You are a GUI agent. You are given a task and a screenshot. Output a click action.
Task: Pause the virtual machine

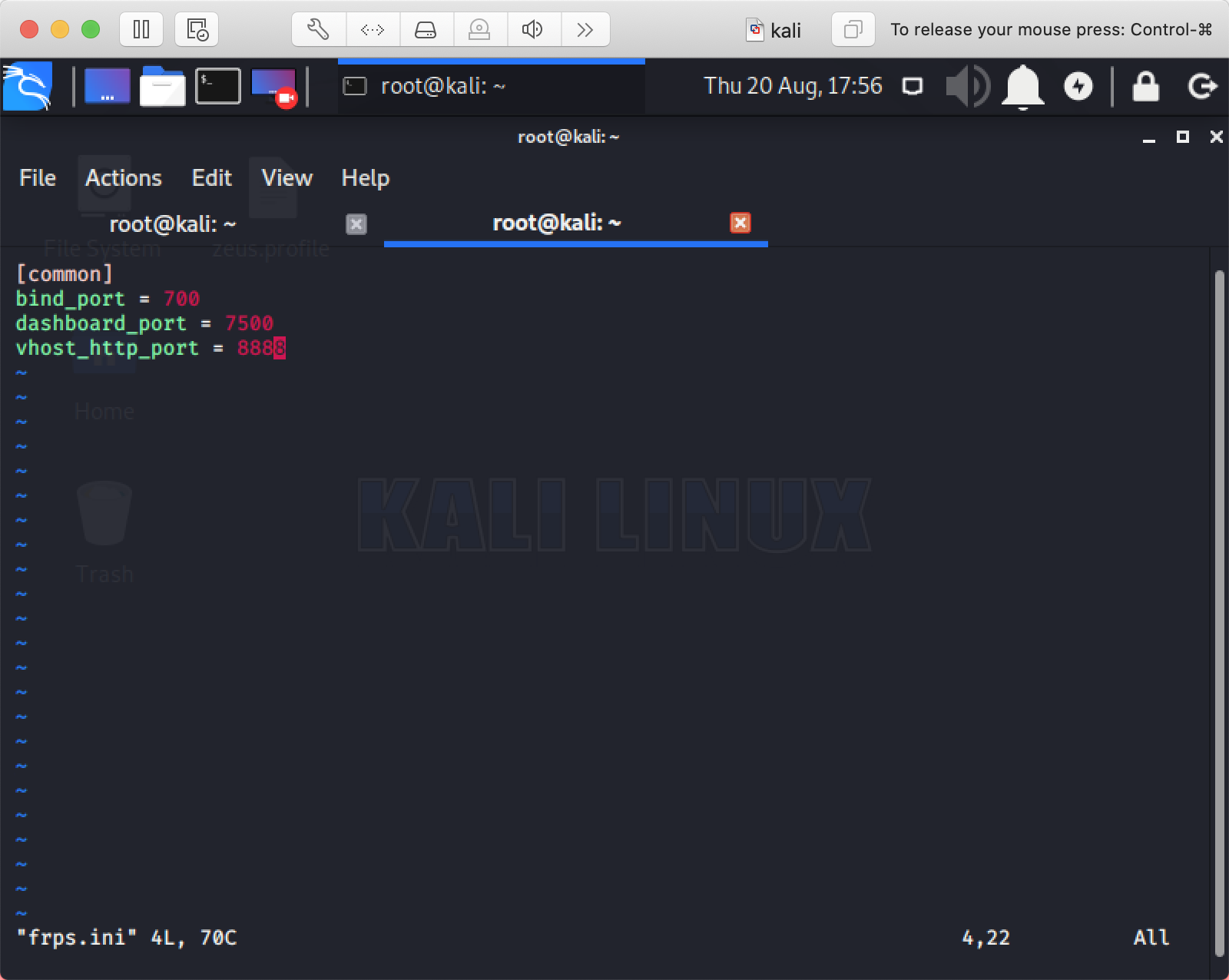(141, 29)
